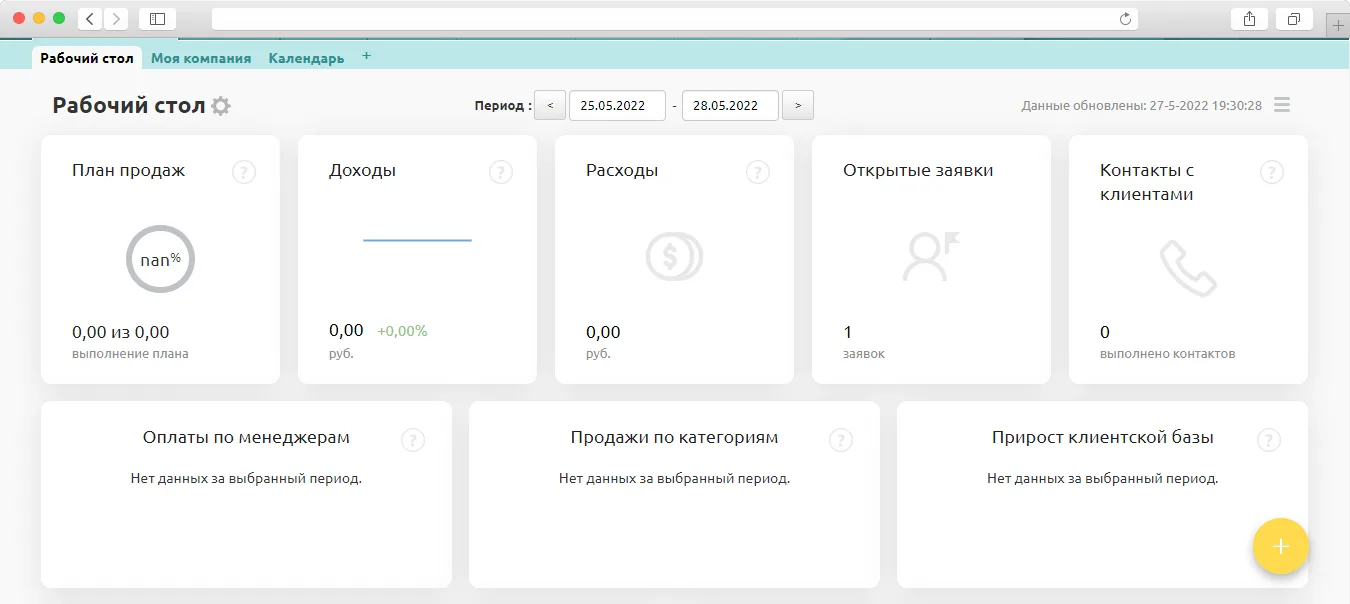This screenshot has width=1350, height=604.
Task: Toggle the browser sidebar button
Action: pos(157,19)
